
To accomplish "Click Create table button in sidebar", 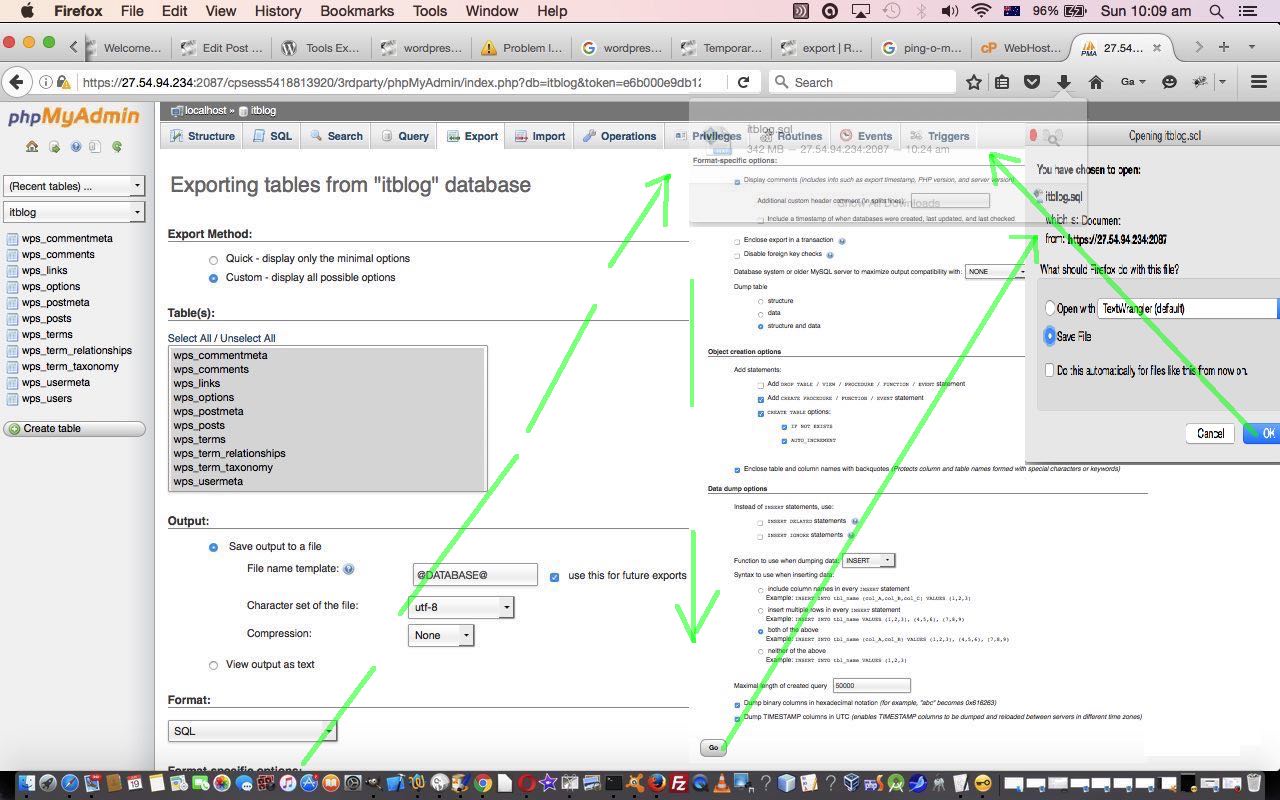I will pyautogui.click(x=74, y=429).
